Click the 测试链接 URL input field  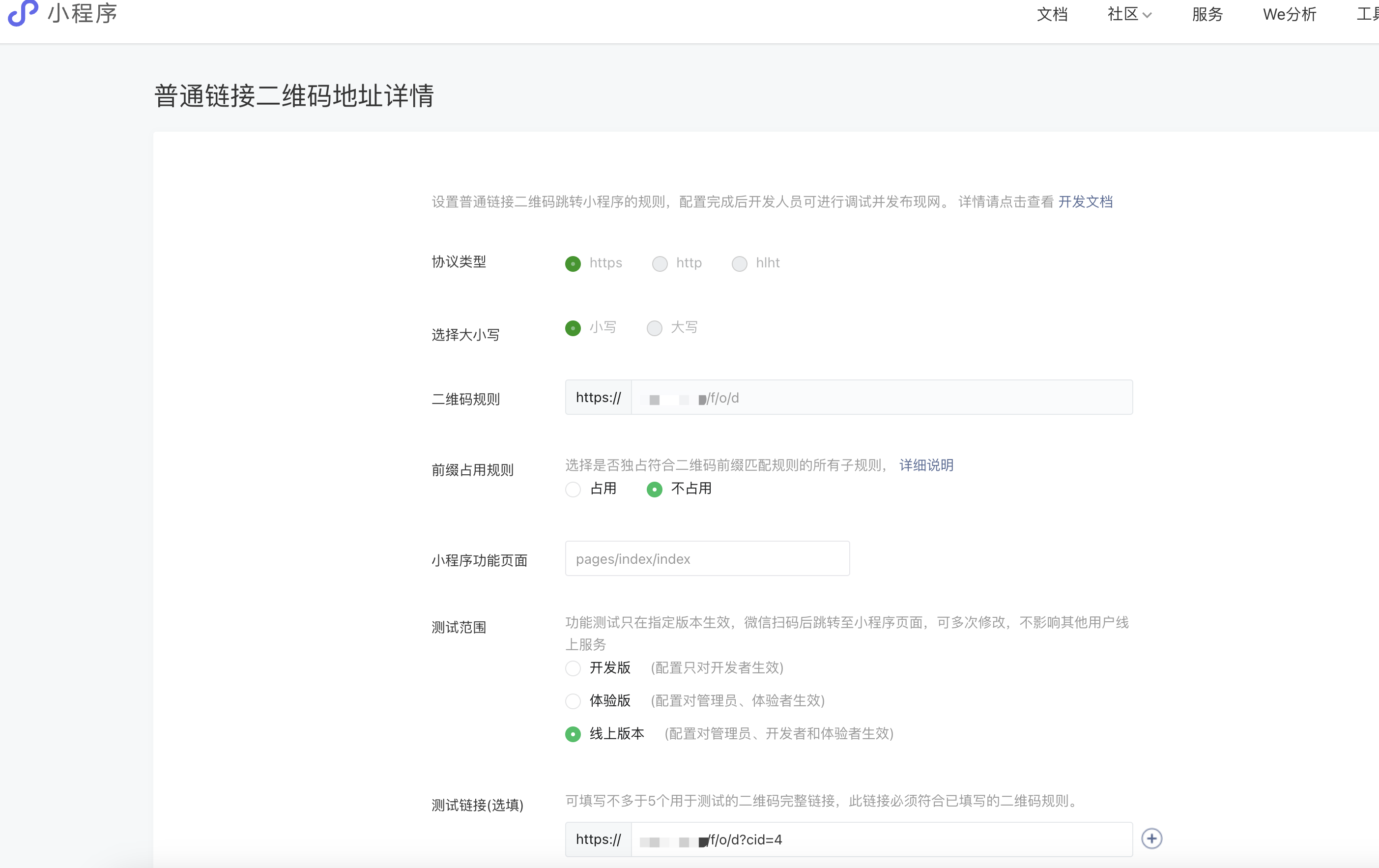tap(881, 839)
